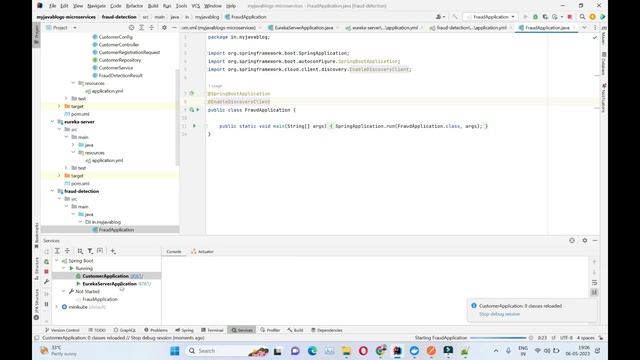The height and width of the screenshot is (360, 640).
Task: Toggle soft-wrap icon in console right strip
Action: (x=594, y=282)
